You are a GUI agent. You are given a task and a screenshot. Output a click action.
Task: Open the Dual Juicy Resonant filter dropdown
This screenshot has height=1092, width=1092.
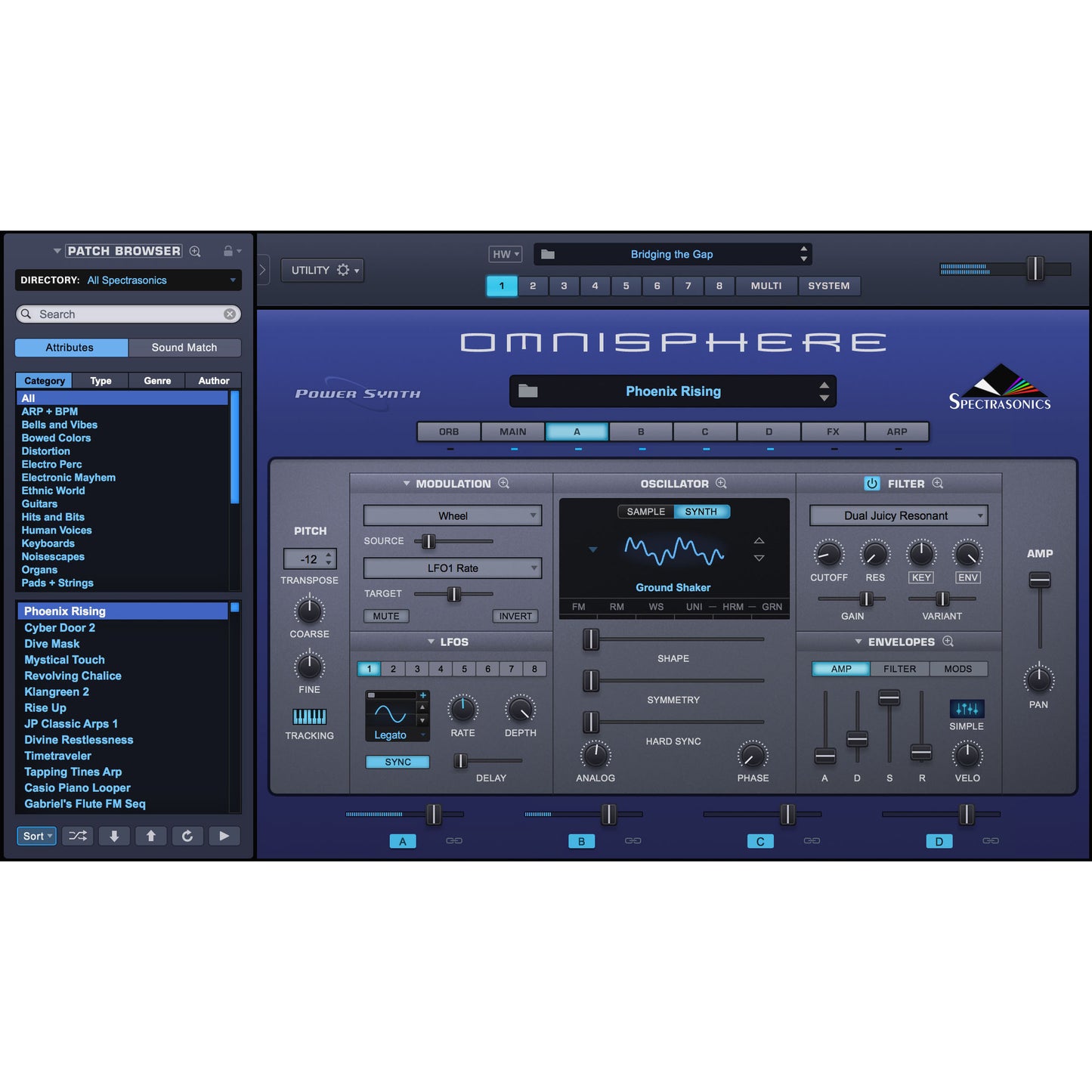point(898,515)
